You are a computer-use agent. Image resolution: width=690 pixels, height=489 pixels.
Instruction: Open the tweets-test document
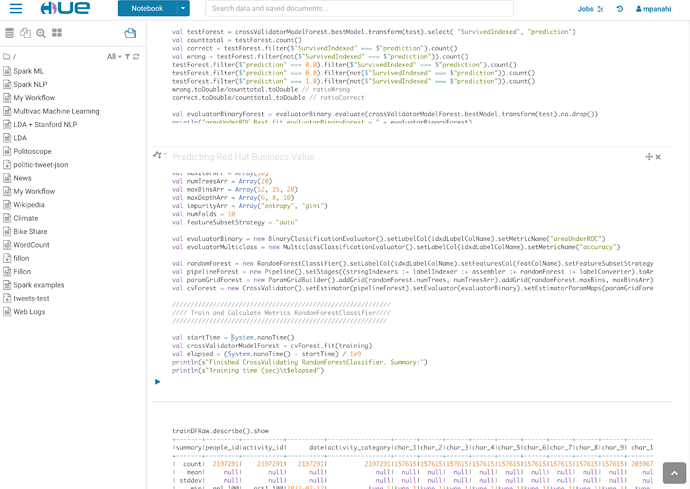[x=32, y=298]
